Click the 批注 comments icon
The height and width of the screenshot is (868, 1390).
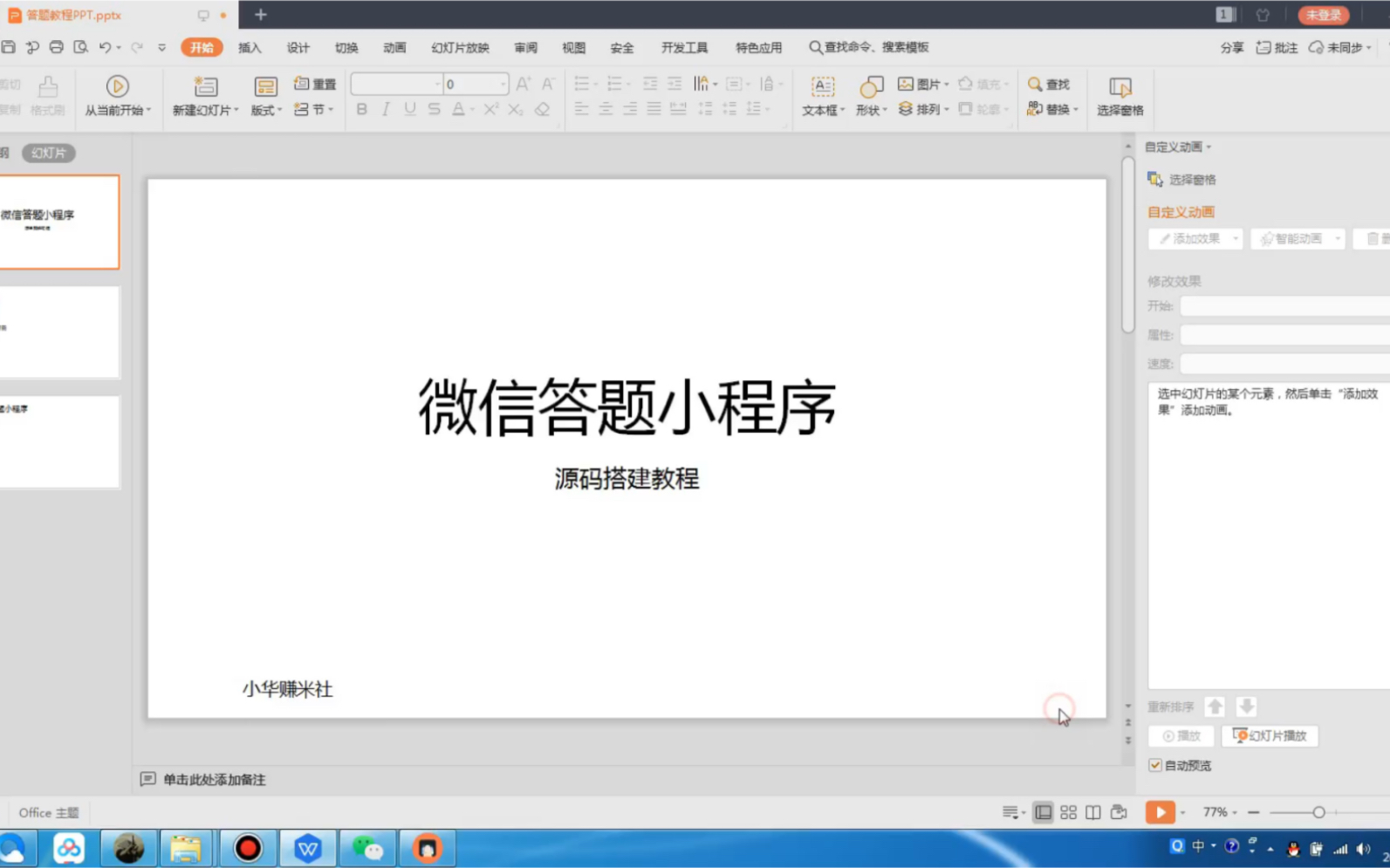tap(1277, 47)
